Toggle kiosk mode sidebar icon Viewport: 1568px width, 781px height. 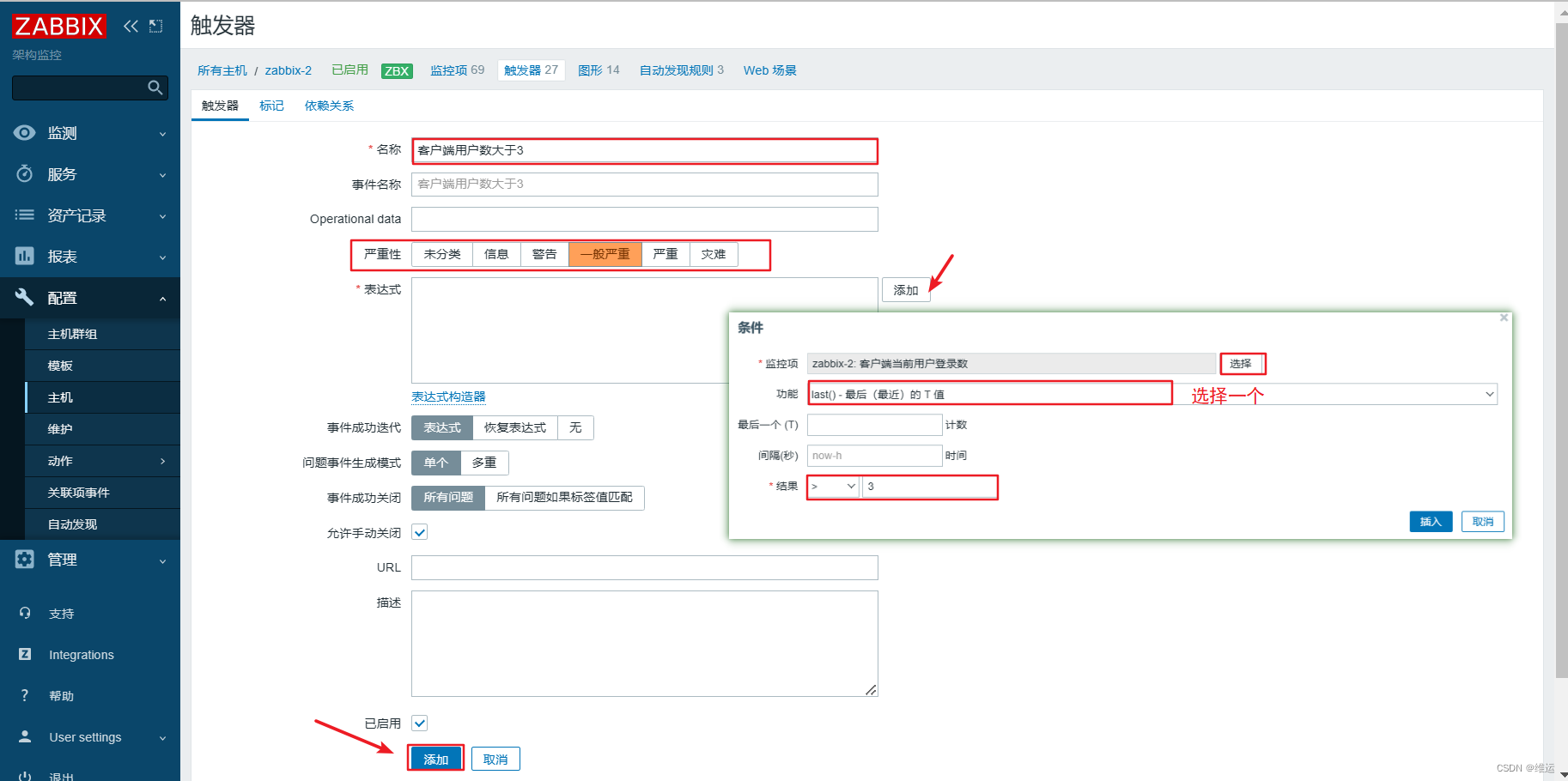tap(155, 26)
